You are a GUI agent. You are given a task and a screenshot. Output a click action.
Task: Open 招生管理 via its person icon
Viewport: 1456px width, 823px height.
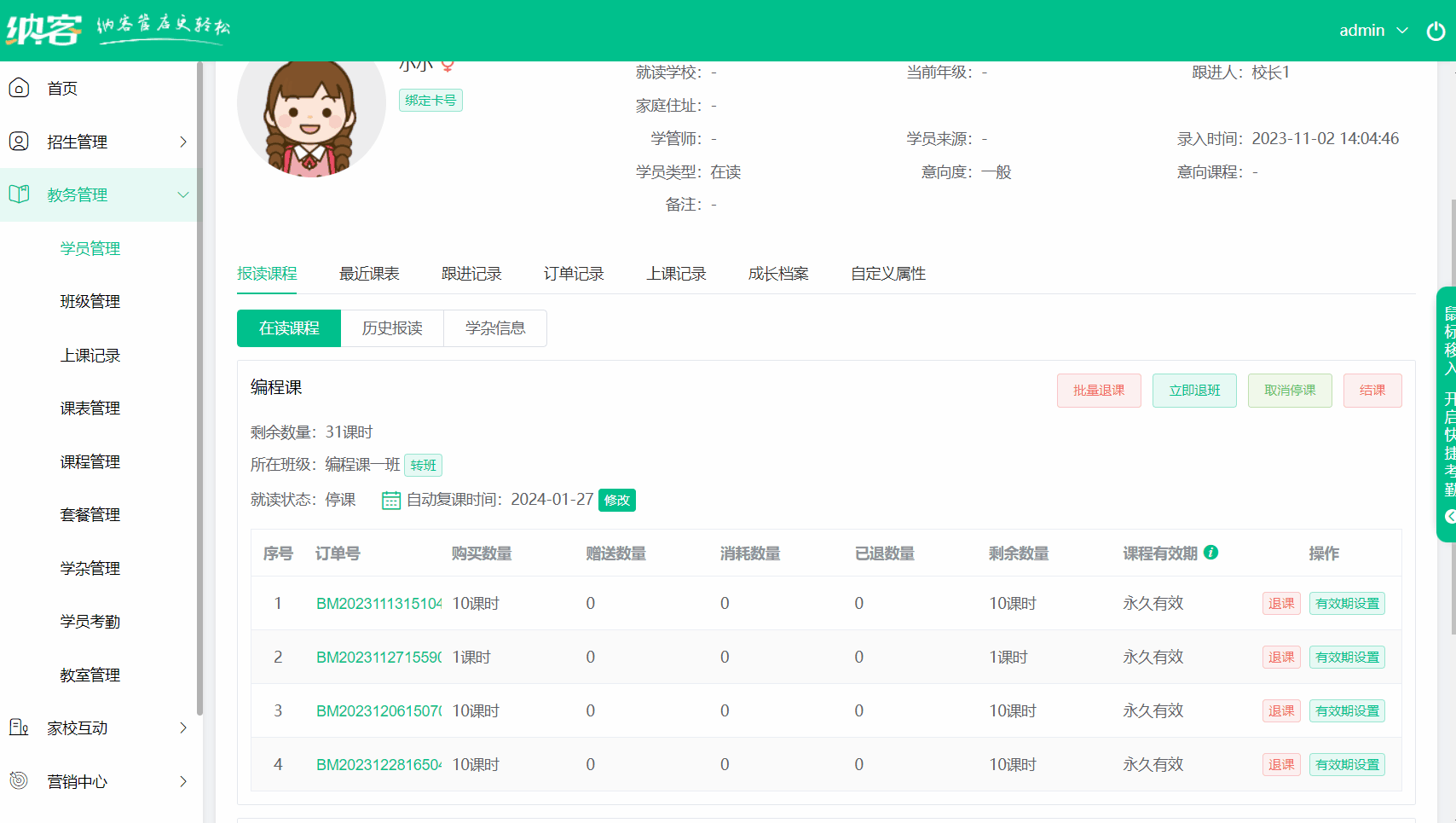(x=19, y=142)
